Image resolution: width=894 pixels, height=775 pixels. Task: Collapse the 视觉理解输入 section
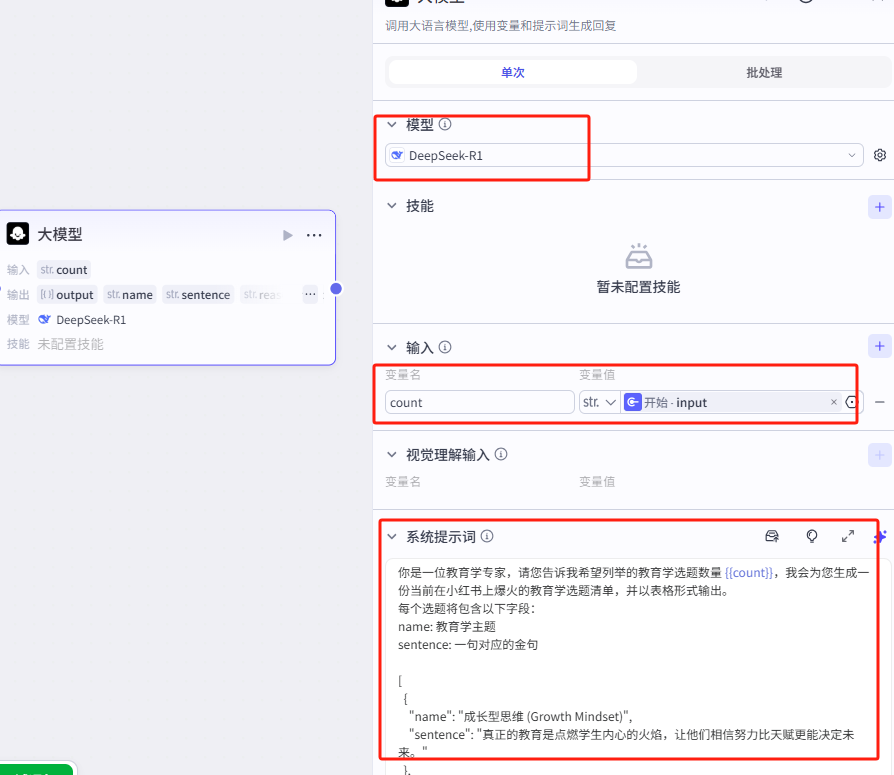(x=391, y=454)
